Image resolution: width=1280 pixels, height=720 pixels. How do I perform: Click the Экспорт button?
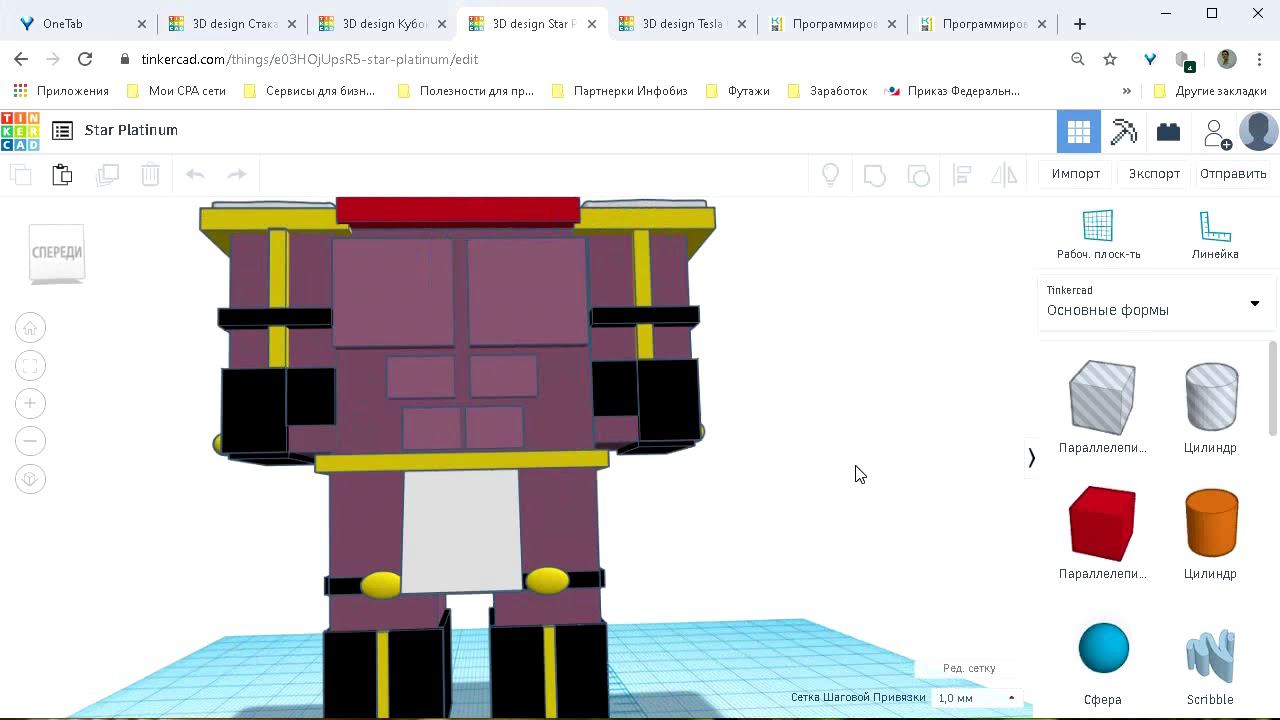click(1154, 174)
